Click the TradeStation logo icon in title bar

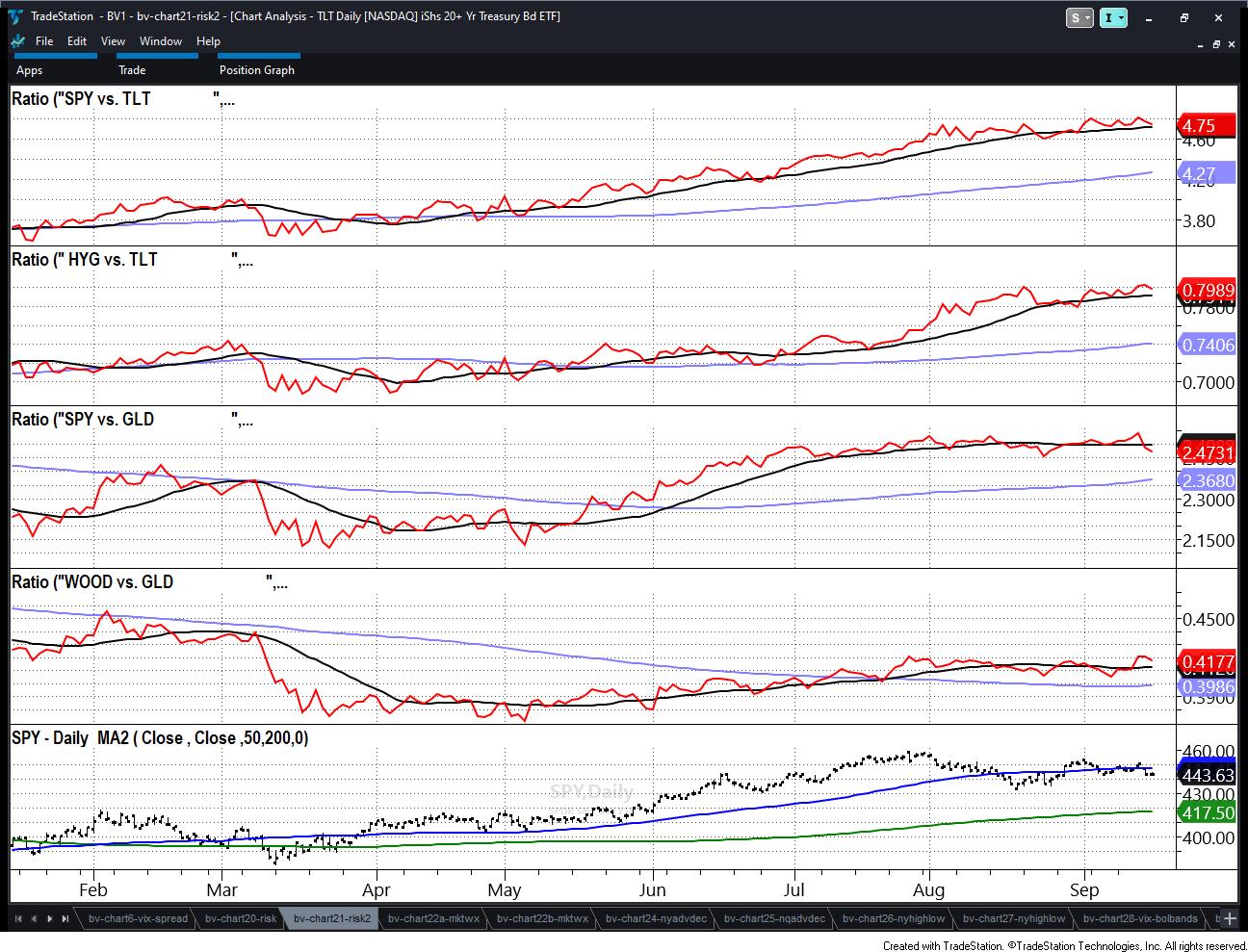click(16, 16)
